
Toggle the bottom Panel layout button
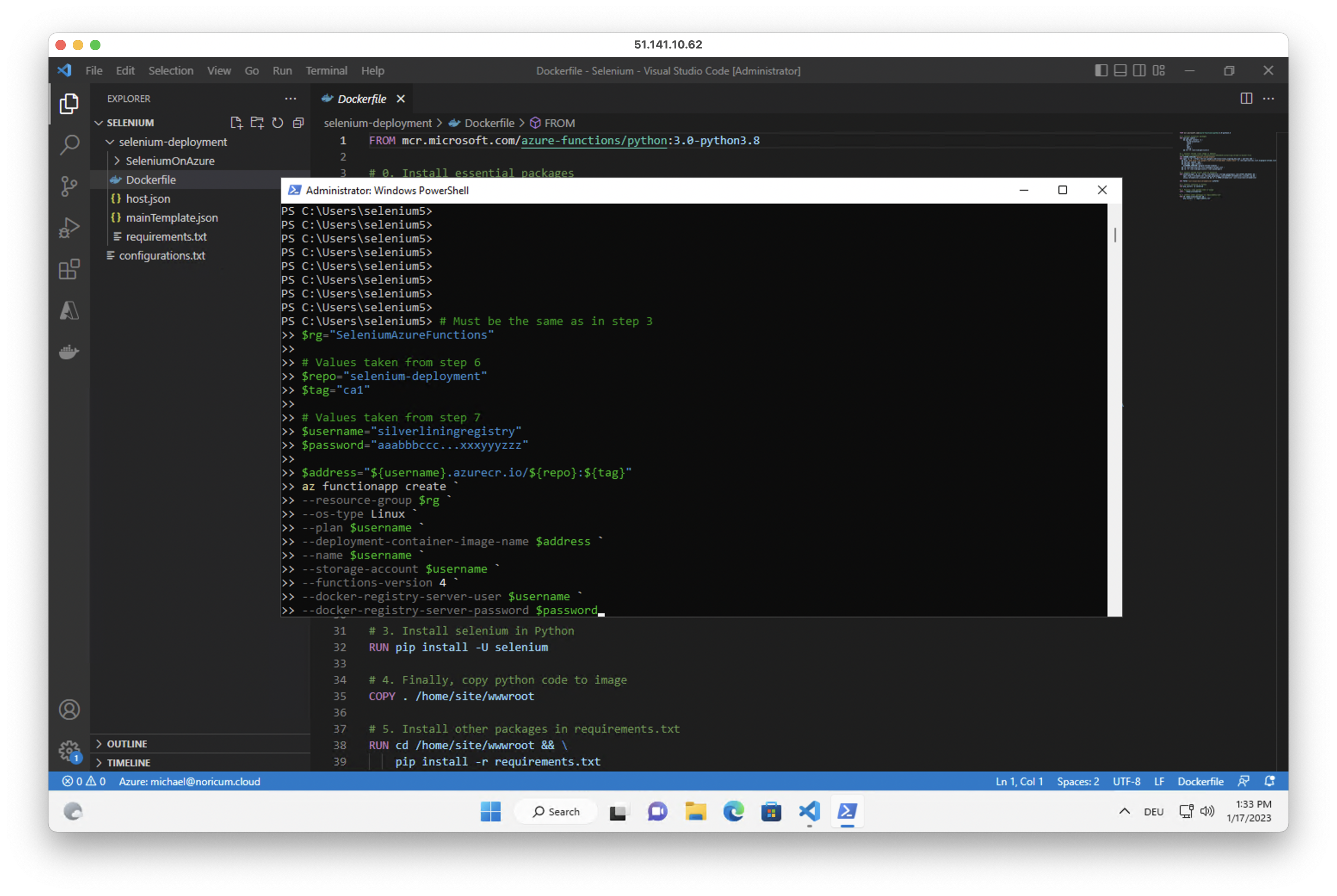pyautogui.click(x=1120, y=70)
